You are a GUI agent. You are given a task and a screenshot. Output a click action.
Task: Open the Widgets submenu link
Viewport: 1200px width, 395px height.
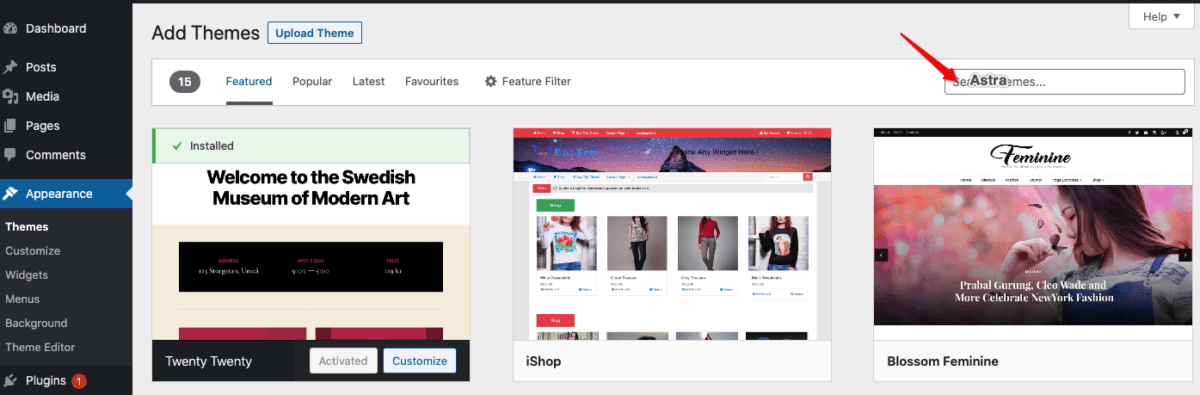tap(27, 275)
